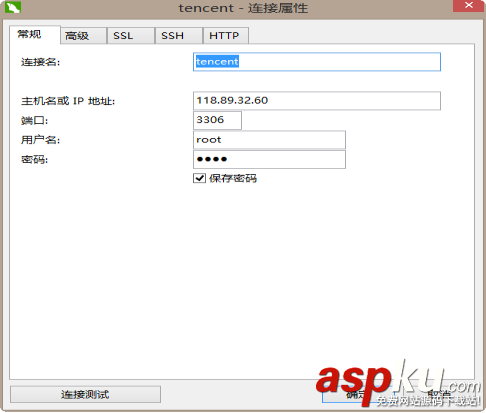This screenshot has width=486, height=413.
Task: Confirm with the 确定 button
Action: pyautogui.click(x=358, y=394)
